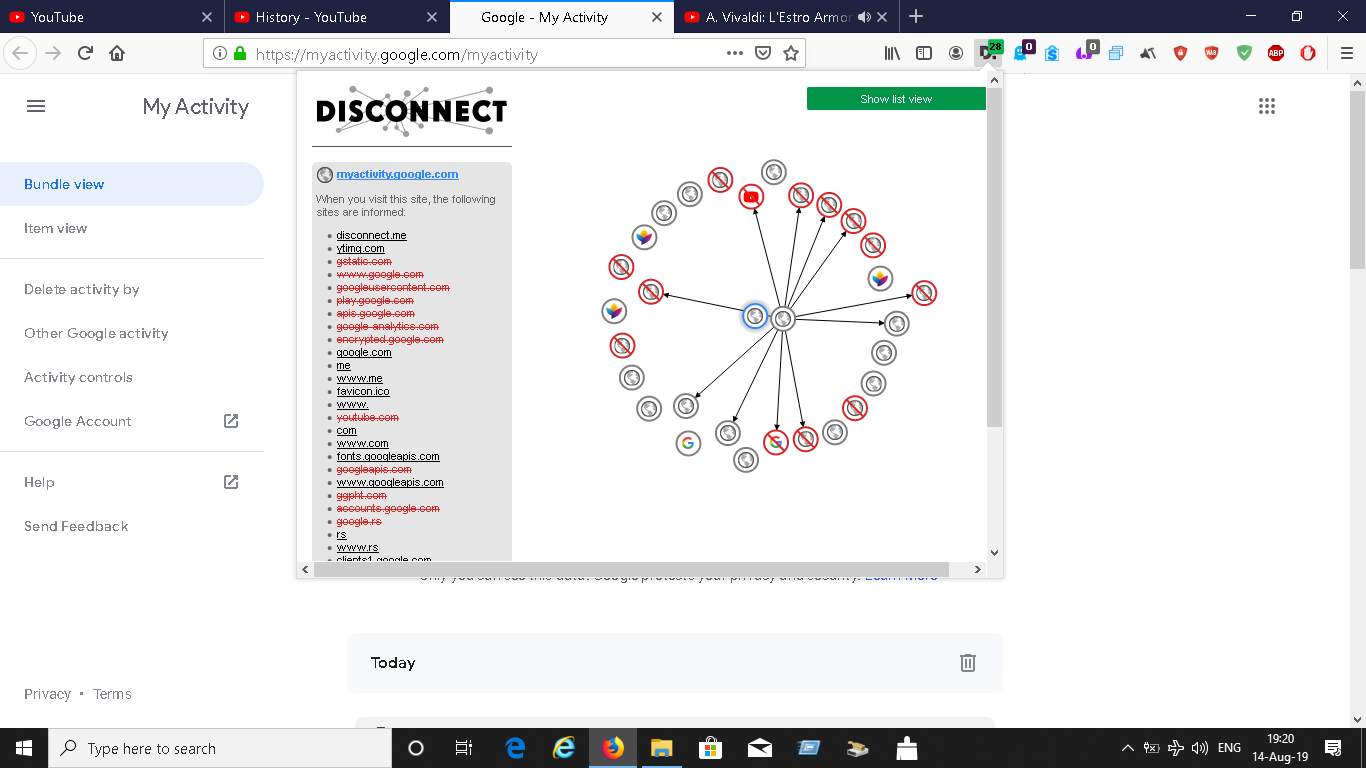Delete Today's activity with trash icon
The height and width of the screenshot is (768, 1366).
968,662
